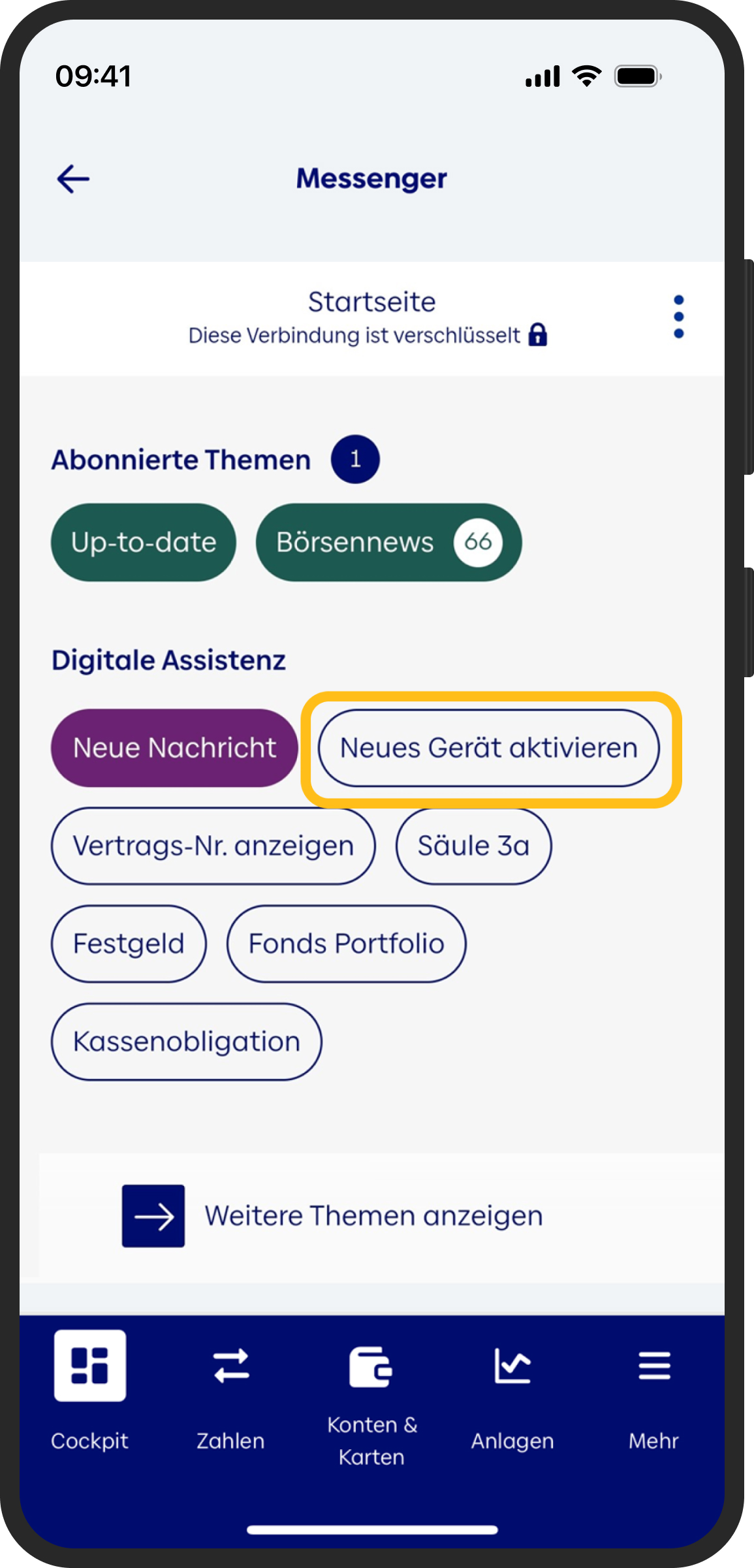Open the Konten & Karten wallet icon
This screenshot has width=754, height=1568.
click(371, 1366)
